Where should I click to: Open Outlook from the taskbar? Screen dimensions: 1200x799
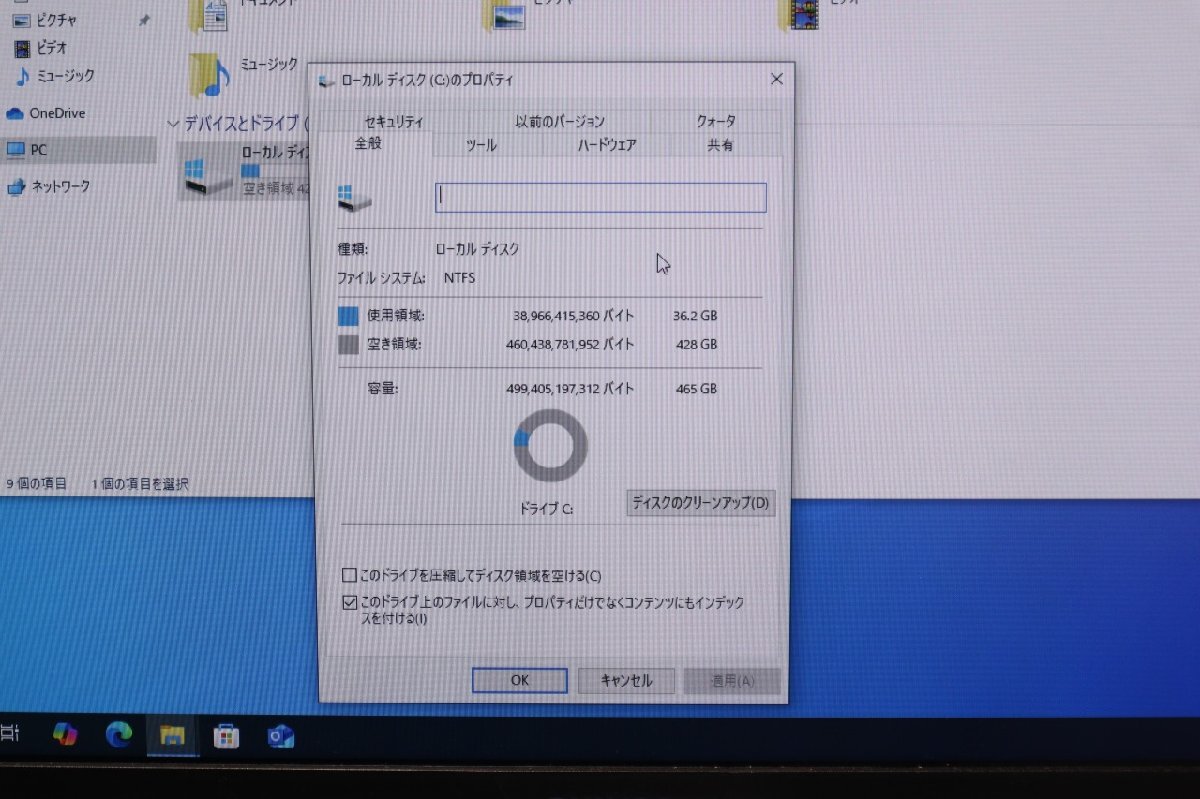tap(280, 737)
